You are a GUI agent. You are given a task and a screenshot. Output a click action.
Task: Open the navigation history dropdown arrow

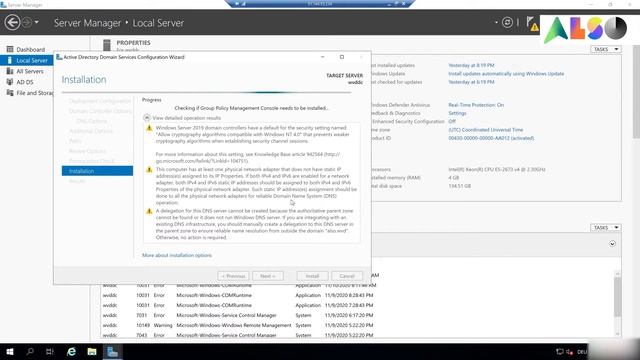[37, 22]
